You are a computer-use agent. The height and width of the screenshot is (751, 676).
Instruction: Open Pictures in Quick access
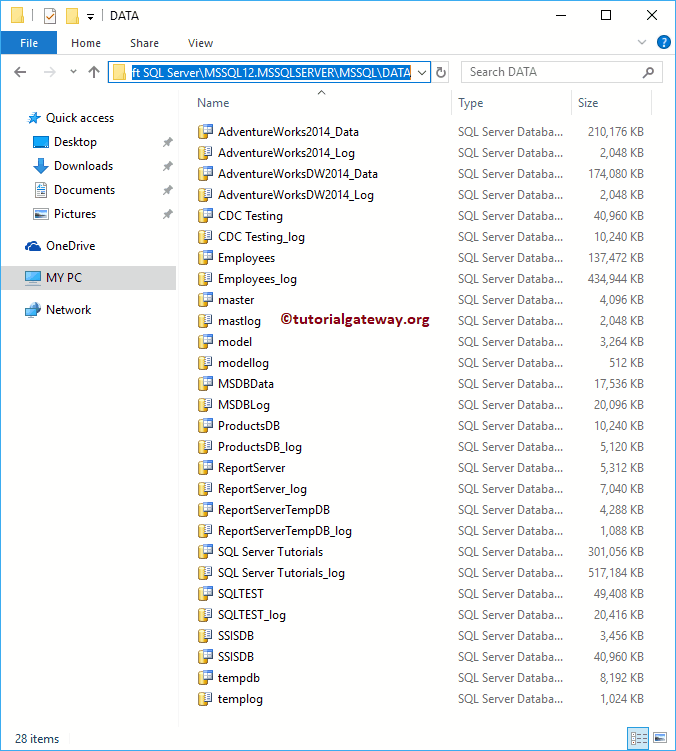click(75, 214)
